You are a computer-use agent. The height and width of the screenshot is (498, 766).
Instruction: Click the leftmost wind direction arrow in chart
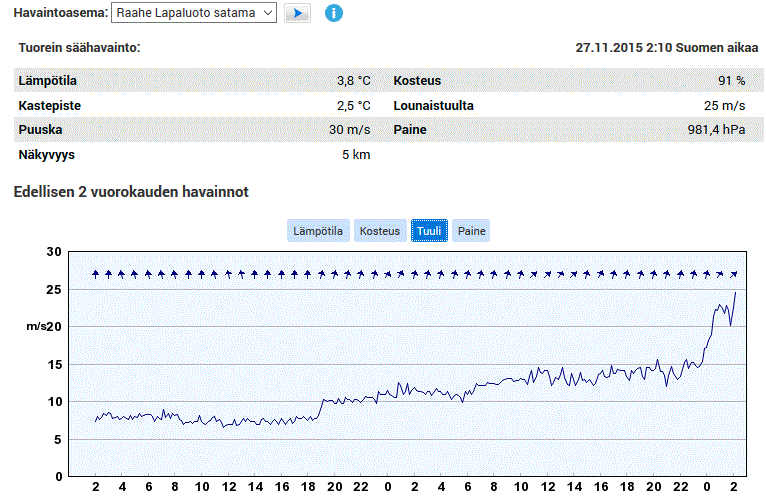tap(96, 273)
